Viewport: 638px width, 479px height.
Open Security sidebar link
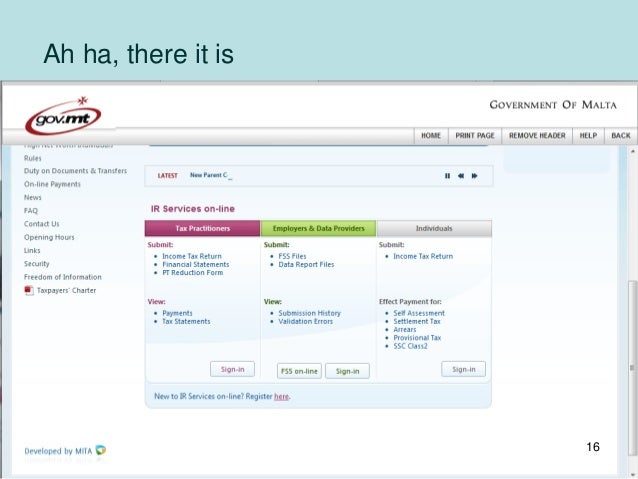click(36, 264)
